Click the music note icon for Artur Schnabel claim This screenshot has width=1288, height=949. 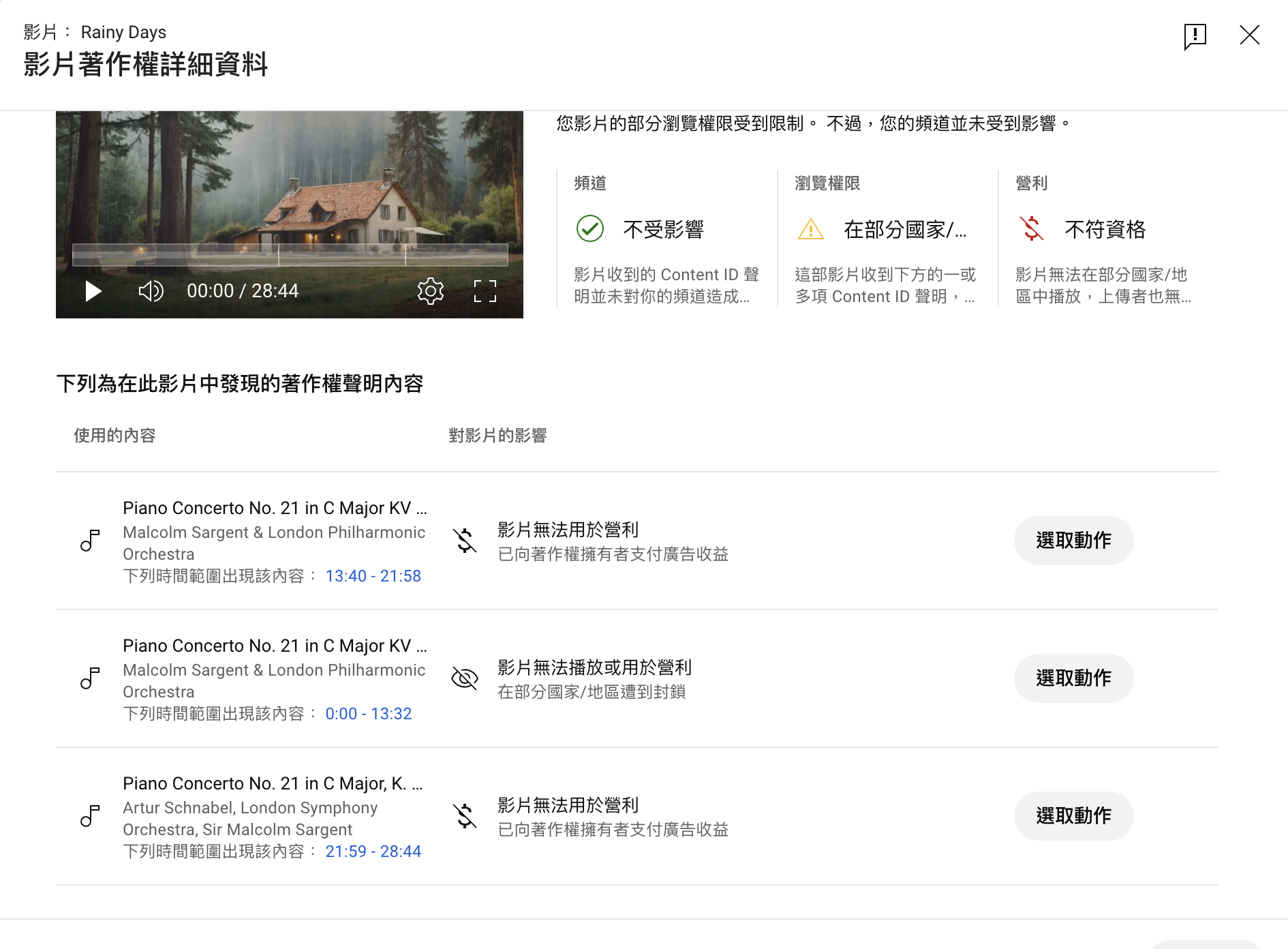click(90, 816)
